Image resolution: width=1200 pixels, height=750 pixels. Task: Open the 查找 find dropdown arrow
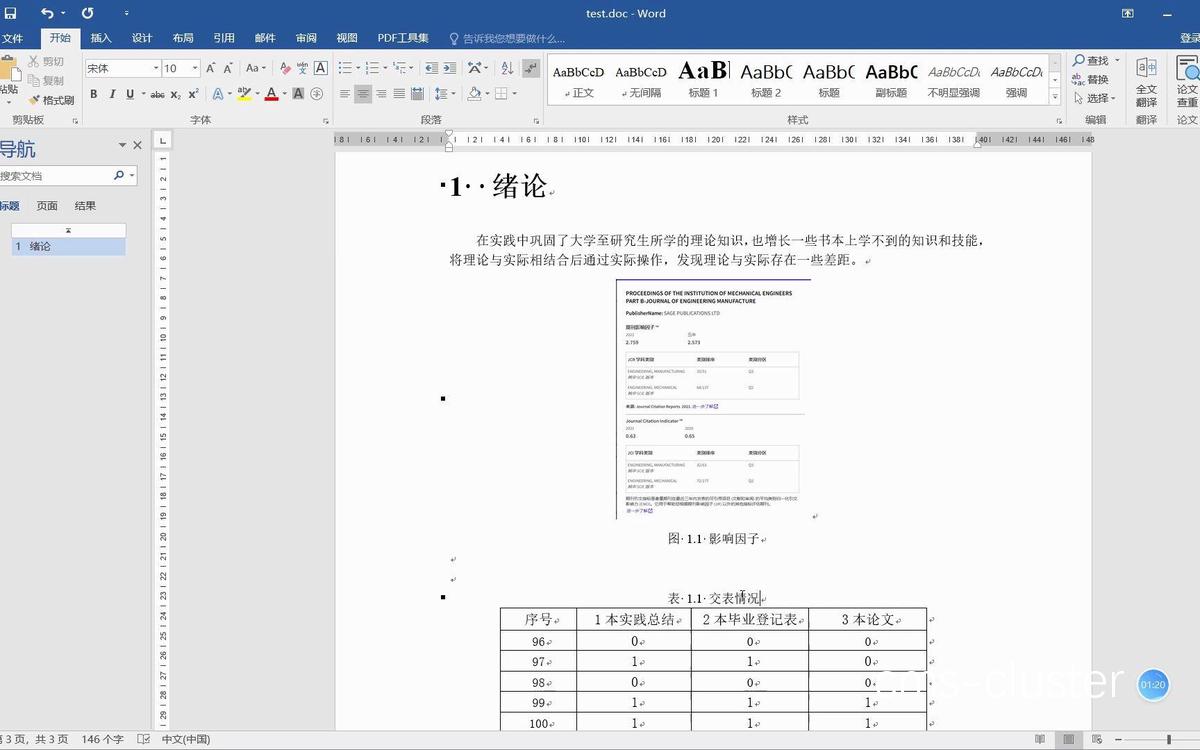click(x=1116, y=61)
